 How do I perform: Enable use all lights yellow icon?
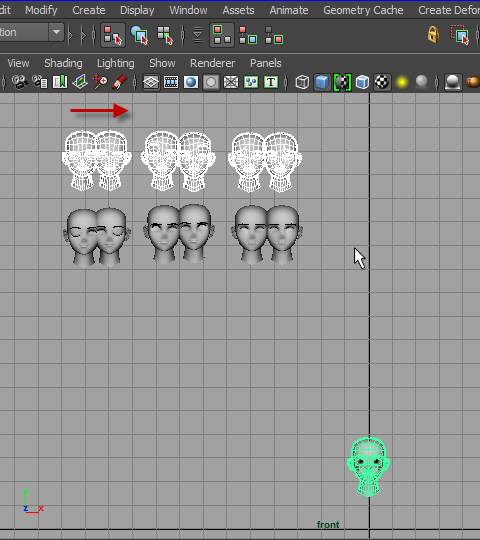pos(402,82)
